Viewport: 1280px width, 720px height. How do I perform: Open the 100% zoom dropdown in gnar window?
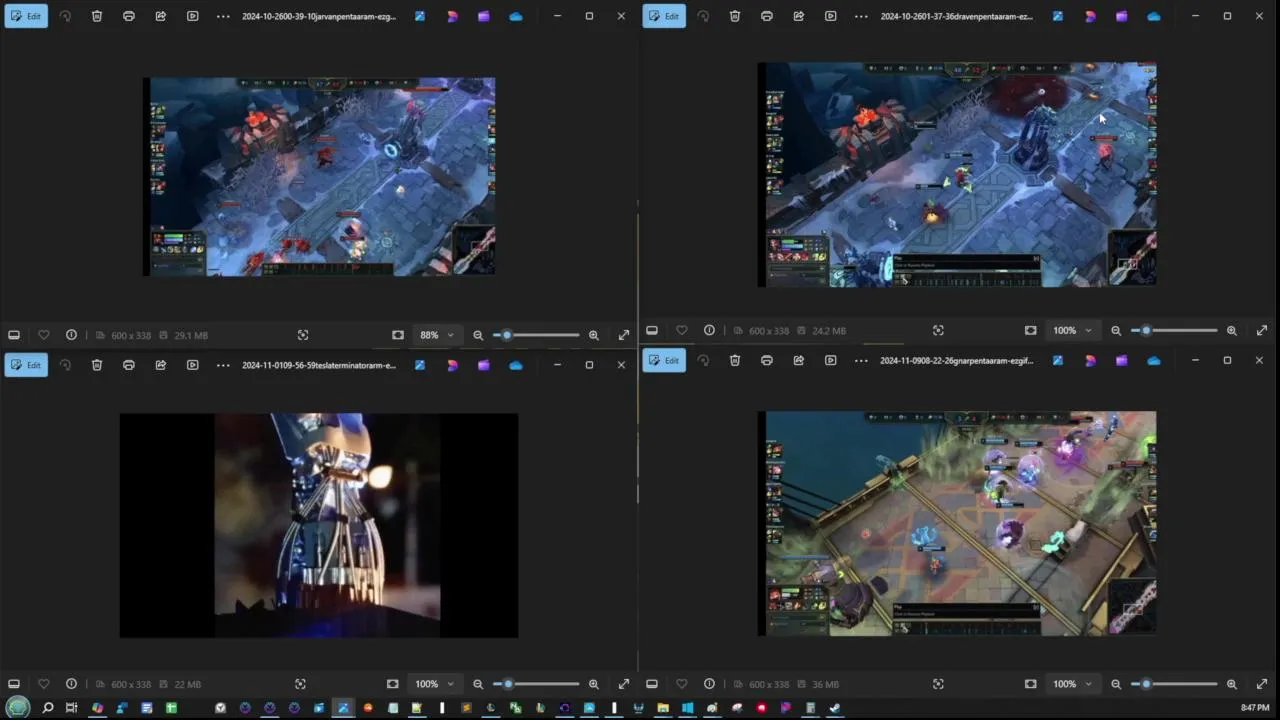(x=1072, y=684)
